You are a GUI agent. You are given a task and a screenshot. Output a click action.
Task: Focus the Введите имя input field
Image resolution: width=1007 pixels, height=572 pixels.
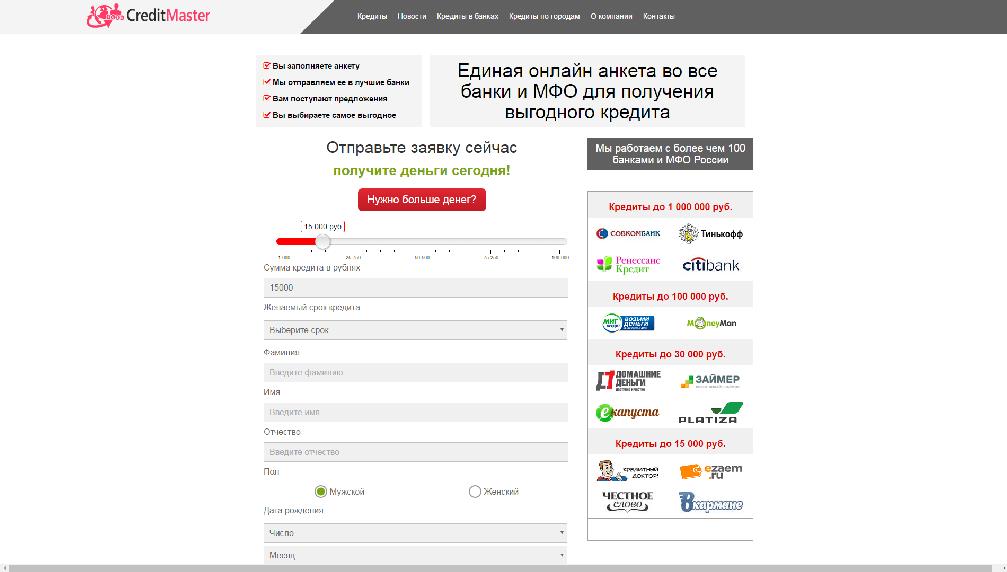pyautogui.click(x=416, y=412)
